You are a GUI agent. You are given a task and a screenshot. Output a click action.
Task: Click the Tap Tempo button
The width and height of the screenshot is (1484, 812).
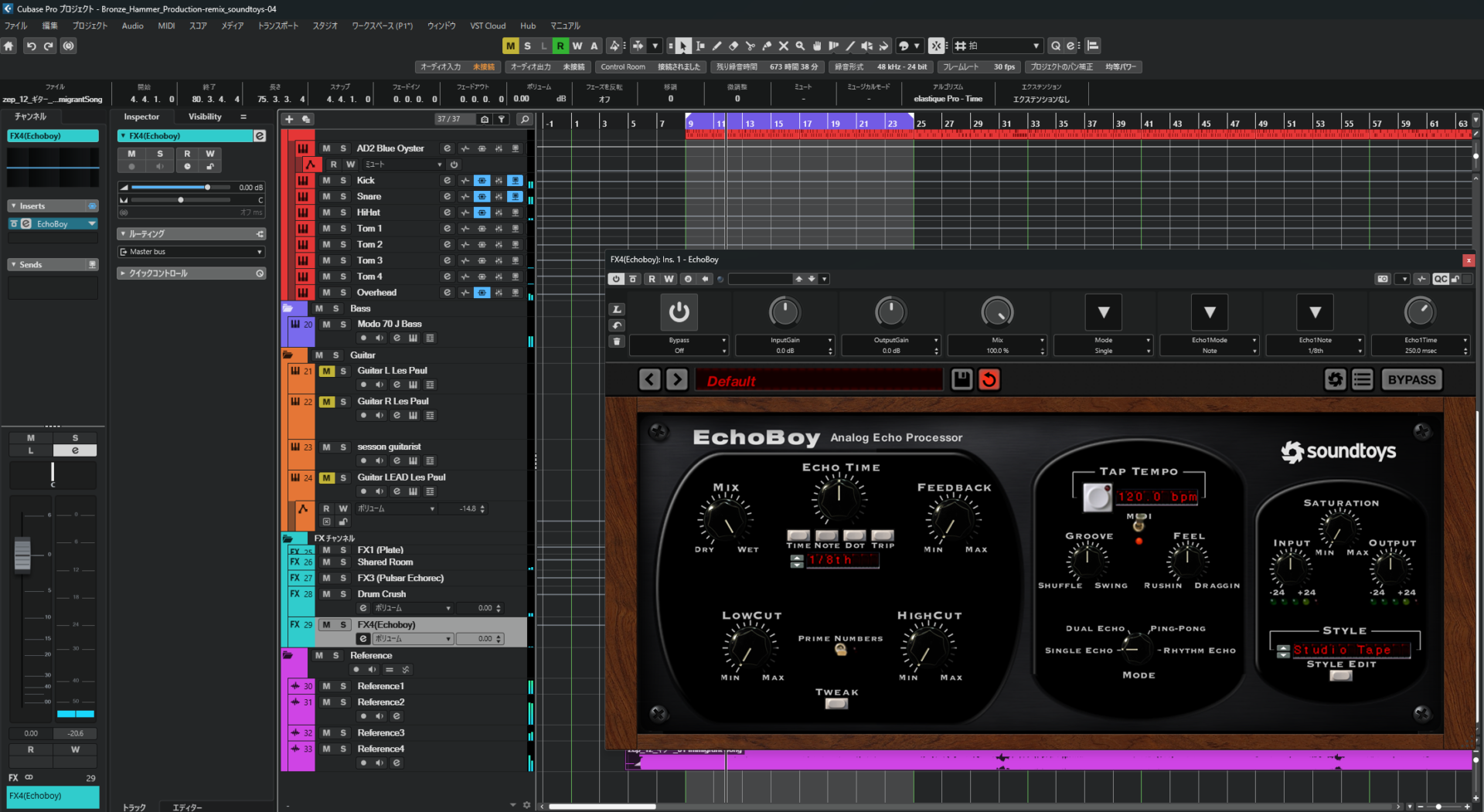pos(1096,497)
